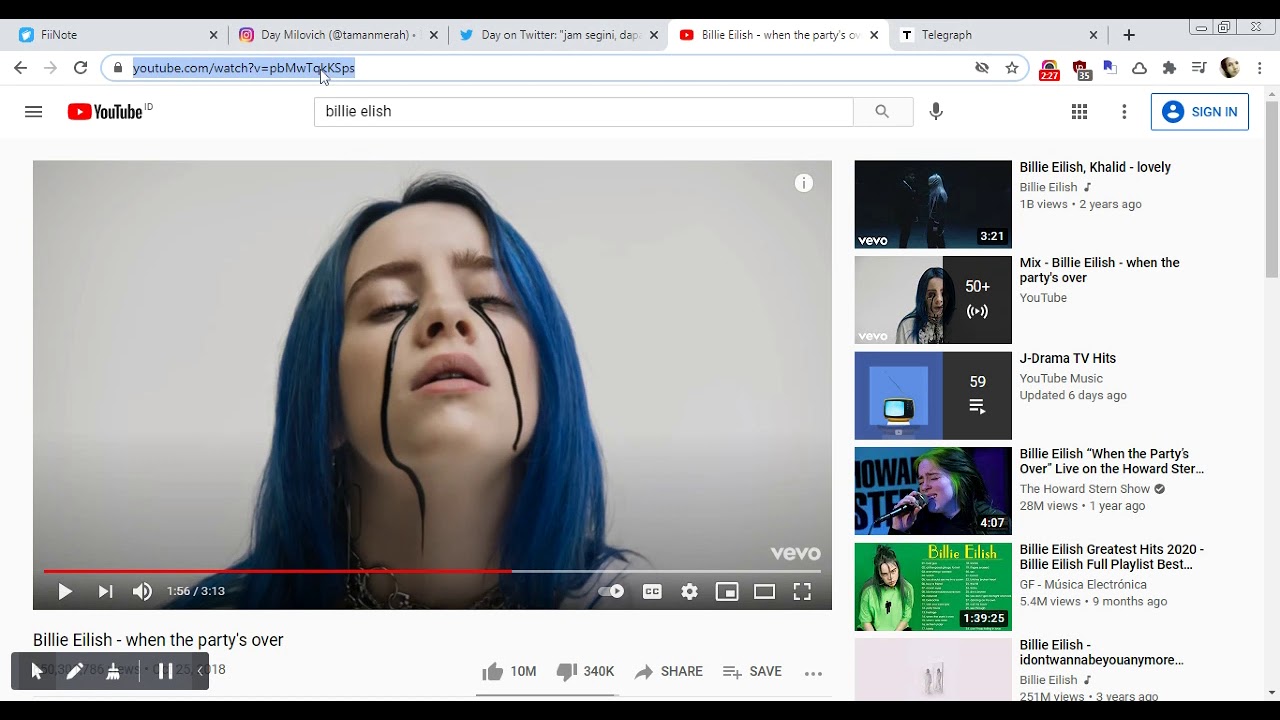Viewport: 1280px width, 720px height.
Task: Select overlay toolbar highlighter tool
Action: point(113,671)
